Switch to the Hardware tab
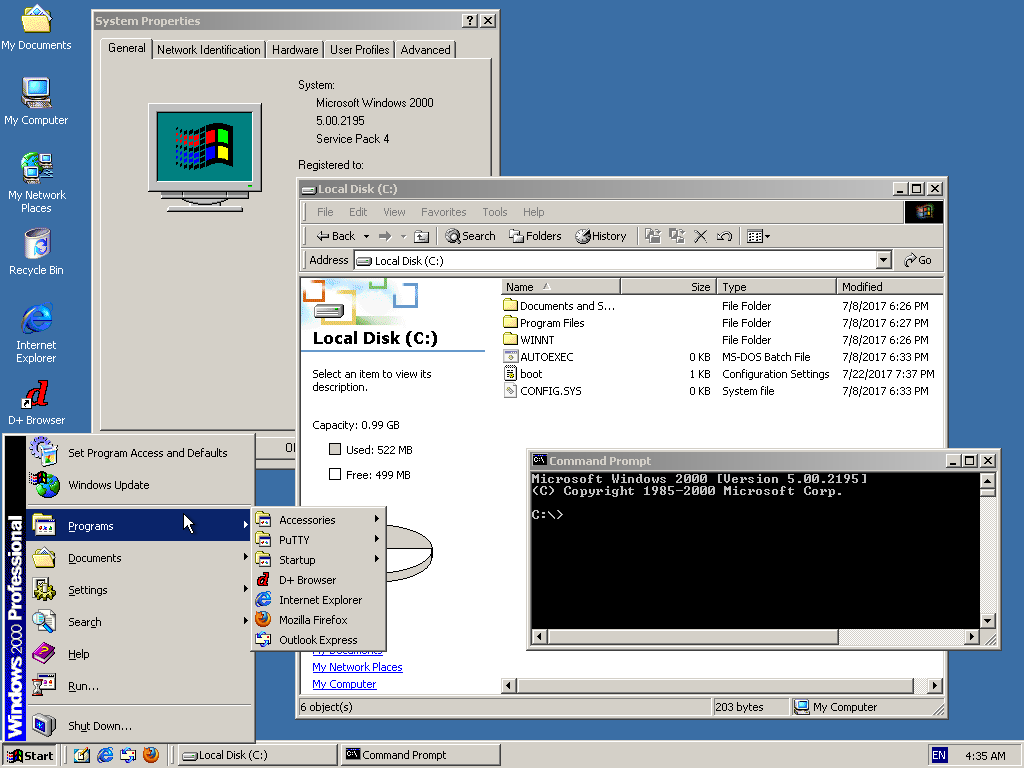 point(295,49)
